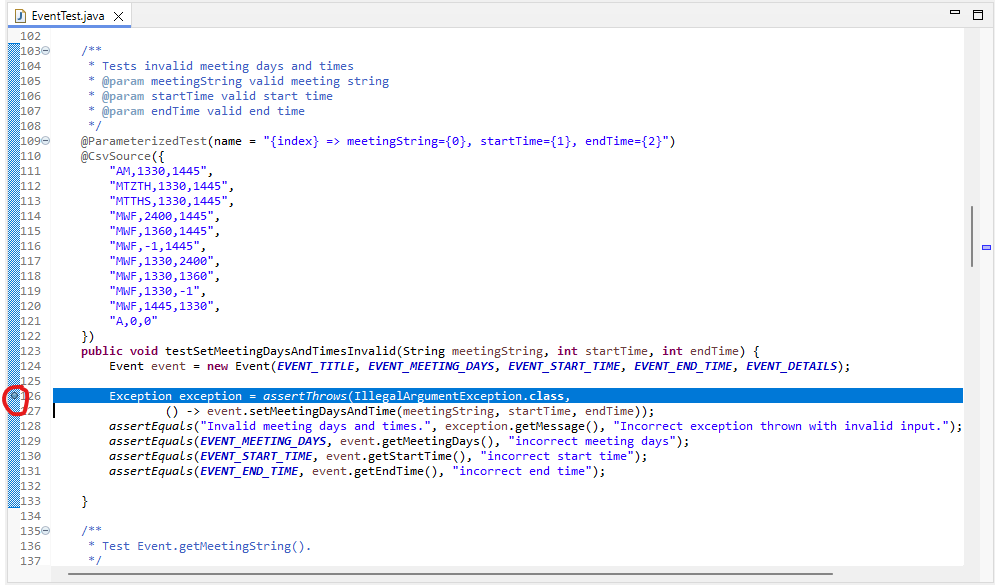
Task: Add a breakpoint in the gutter at line 114
Action: 16,215
